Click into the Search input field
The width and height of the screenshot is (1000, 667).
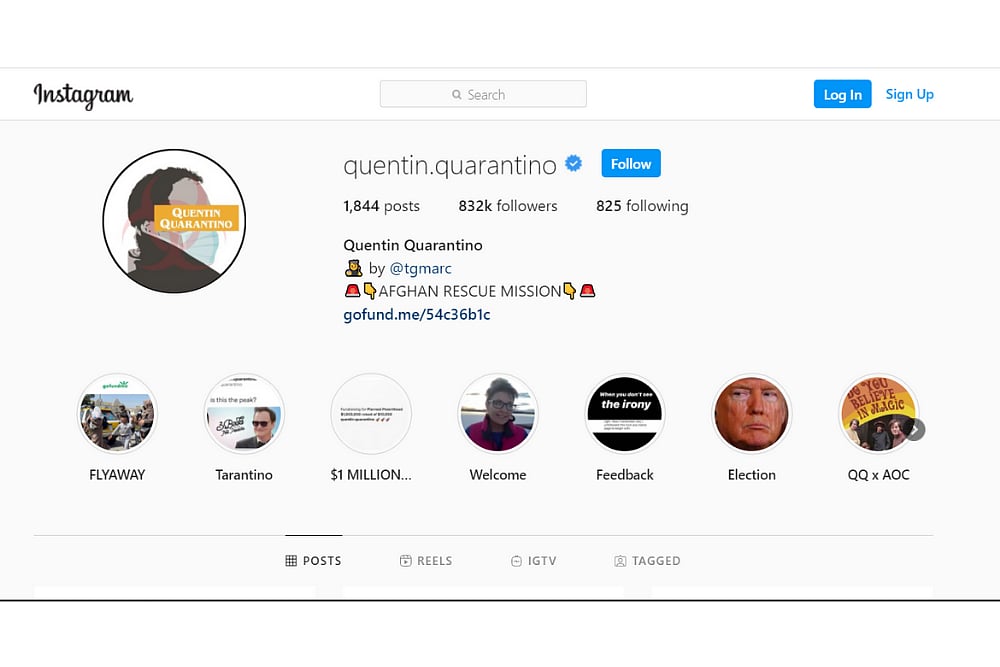(x=483, y=94)
